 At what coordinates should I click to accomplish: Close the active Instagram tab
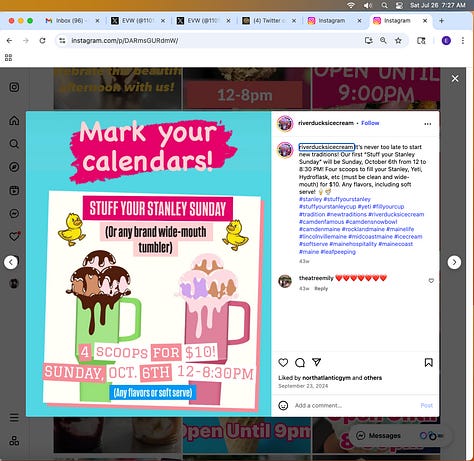click(425, 21)
